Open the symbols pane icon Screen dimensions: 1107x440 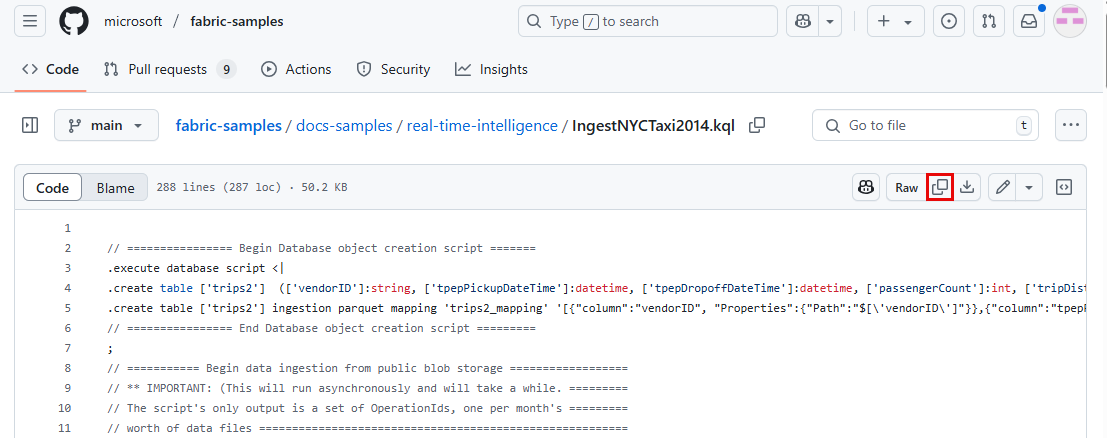click(x=1064, y=187)
